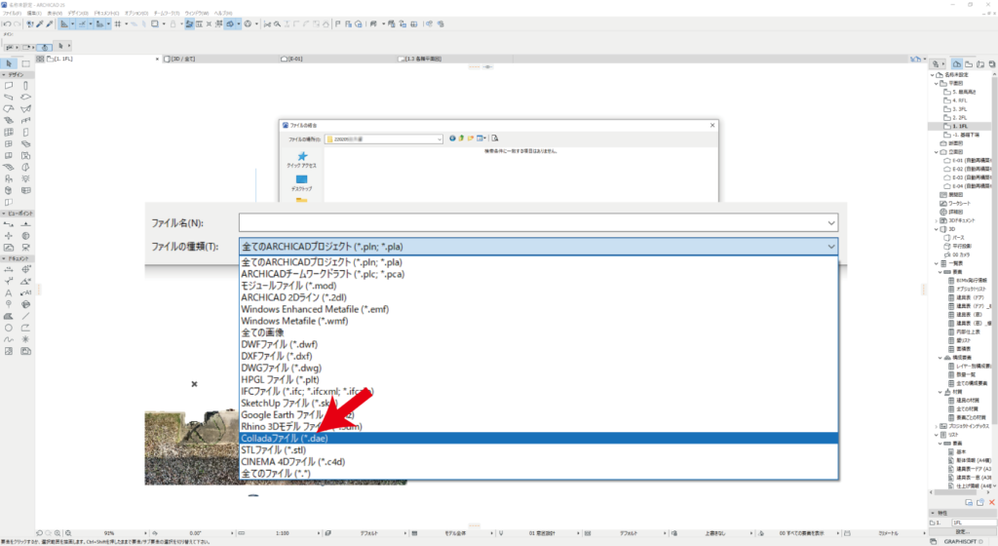Viewport: 998px width, 546px height.
Task: Collapse the ビューポイント toolbox section
Action: tap(4, 213)
